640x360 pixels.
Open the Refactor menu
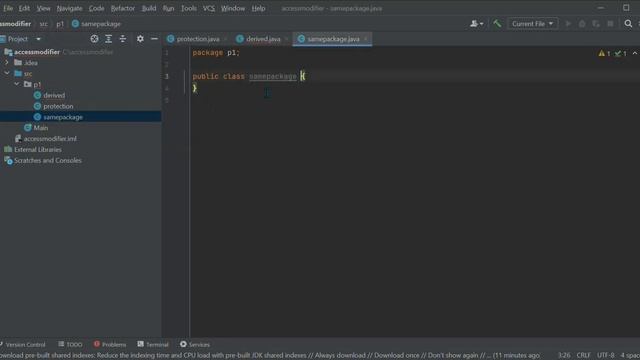point(122,8)
